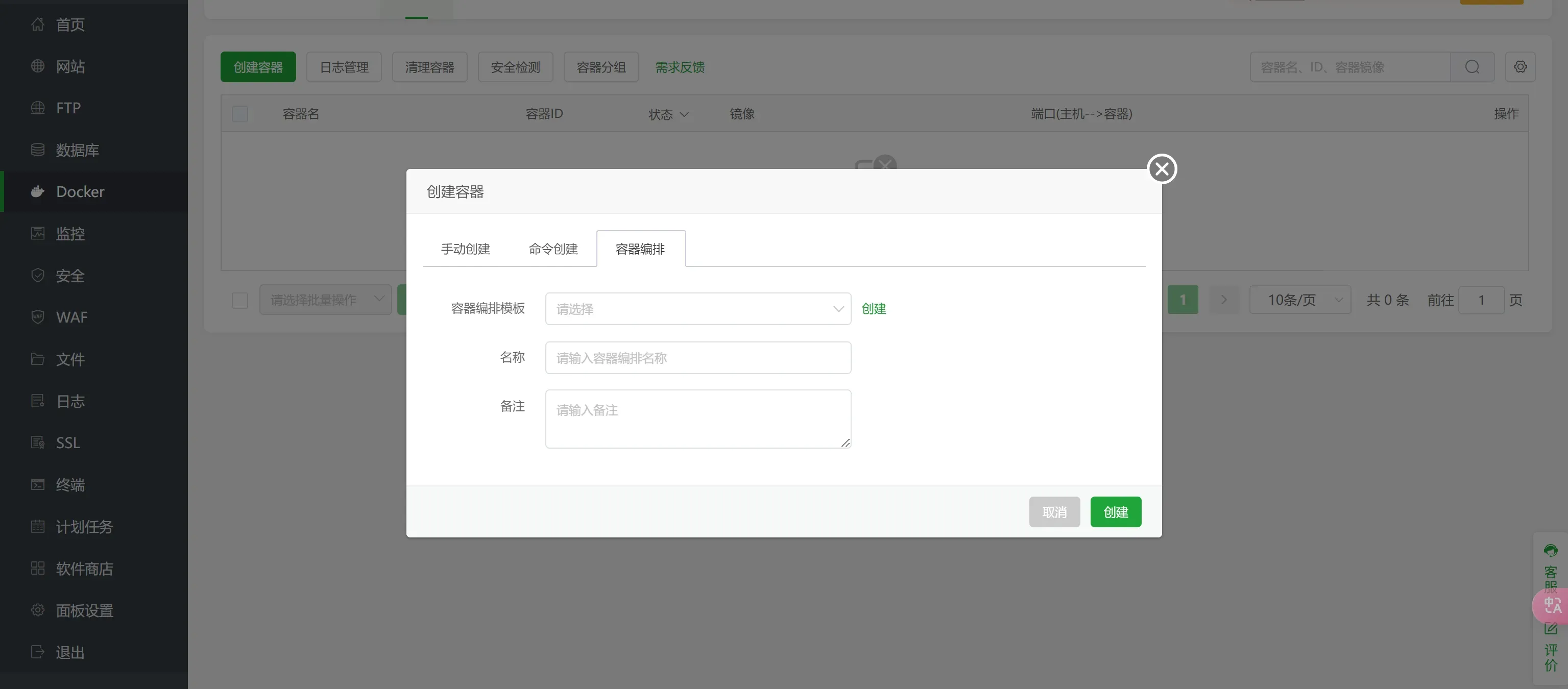Click the search magnifier icon

point(1472,67)
